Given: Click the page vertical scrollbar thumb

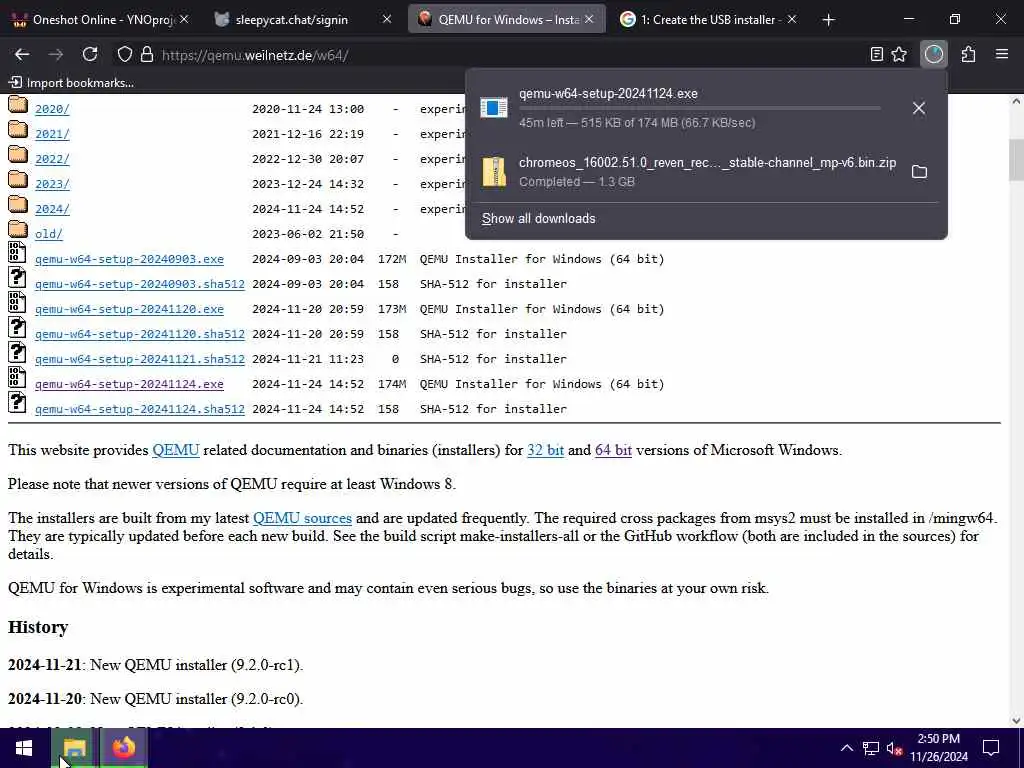Looking at the screenshot, I should (x=1016, y=160).
